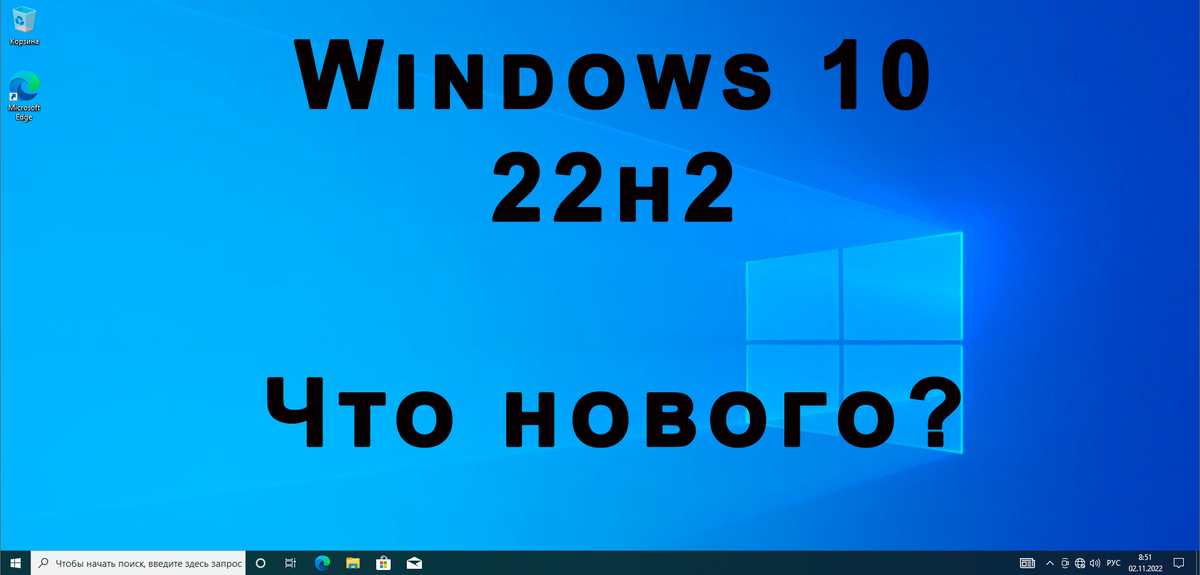This screenshot has height=575, width=1200.
Task: Open Cortana from the taskbar circle icon
Action: [x=260, y=563]
